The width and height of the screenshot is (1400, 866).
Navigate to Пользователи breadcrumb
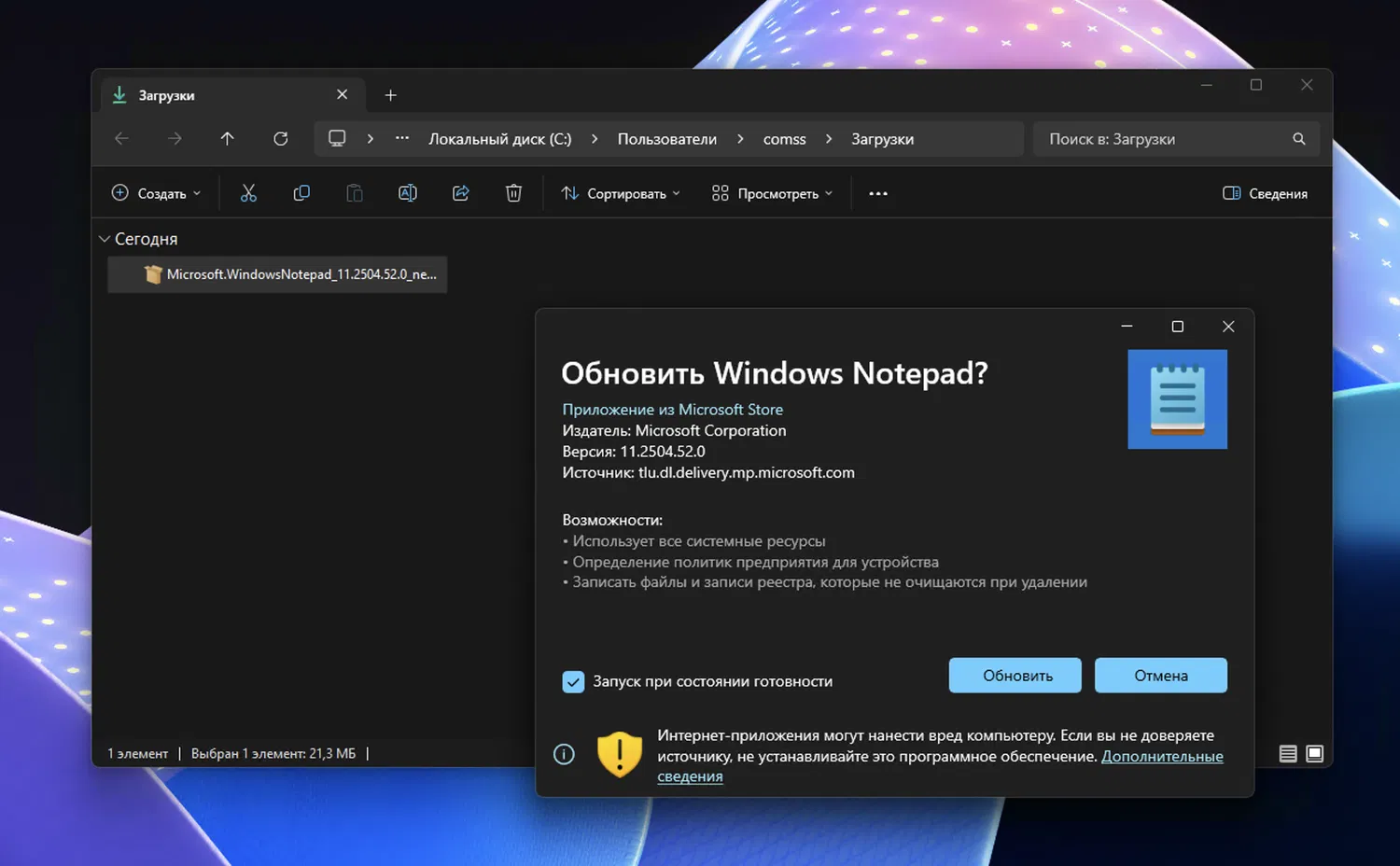pyautogui.click(x=667, y=139)
